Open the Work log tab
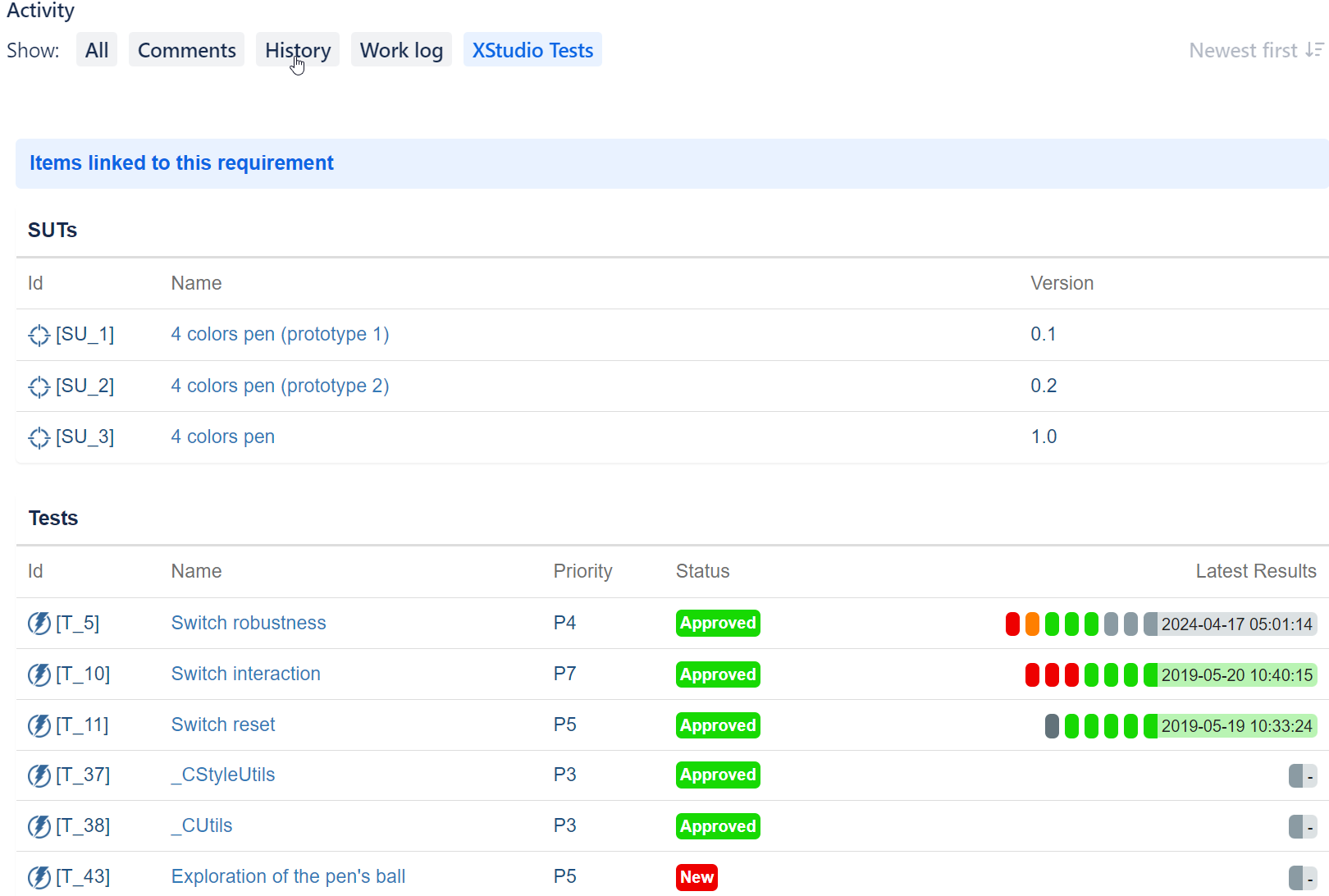Viewport: 1329px width, 896px height. click(x=401, y=50)
